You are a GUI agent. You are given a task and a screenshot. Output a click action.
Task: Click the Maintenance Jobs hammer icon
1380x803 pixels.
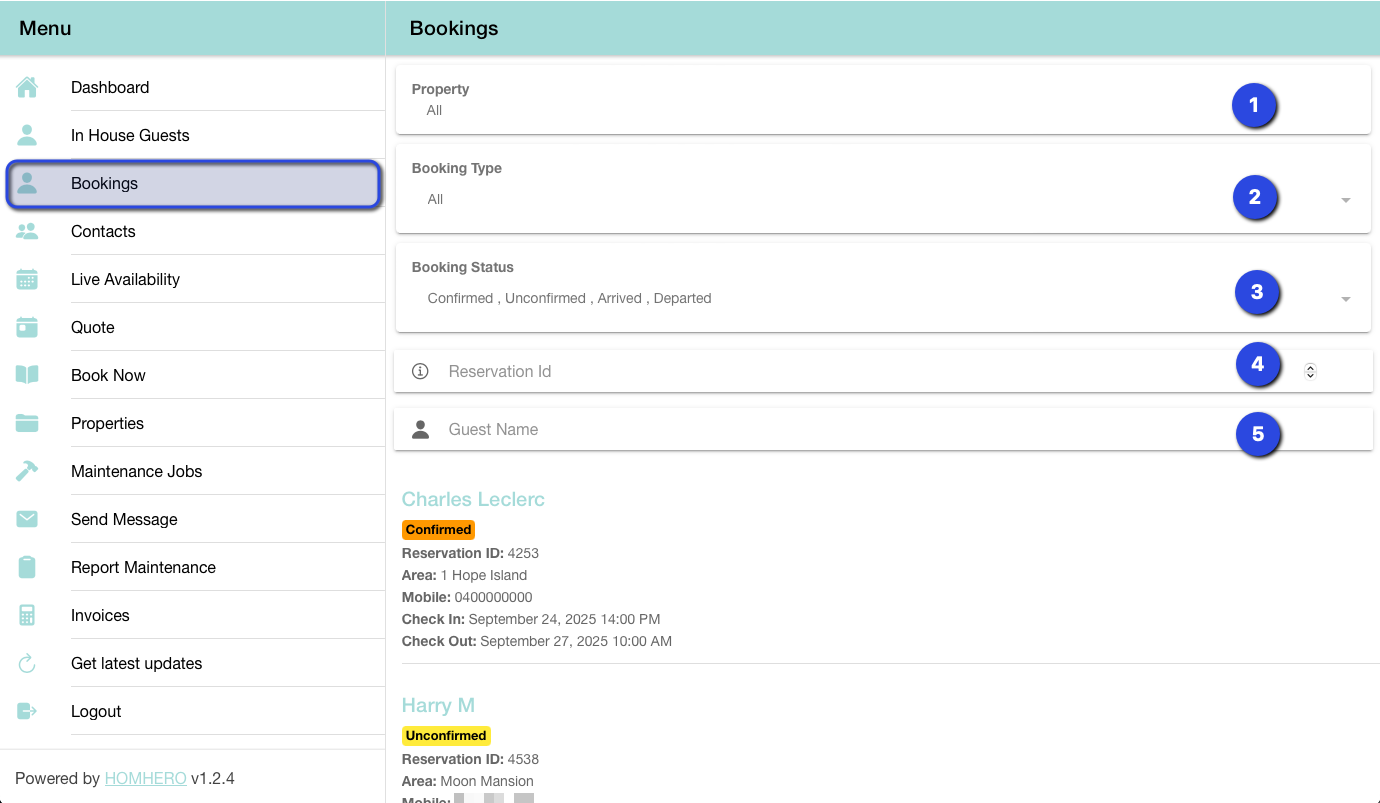[27, 472]
